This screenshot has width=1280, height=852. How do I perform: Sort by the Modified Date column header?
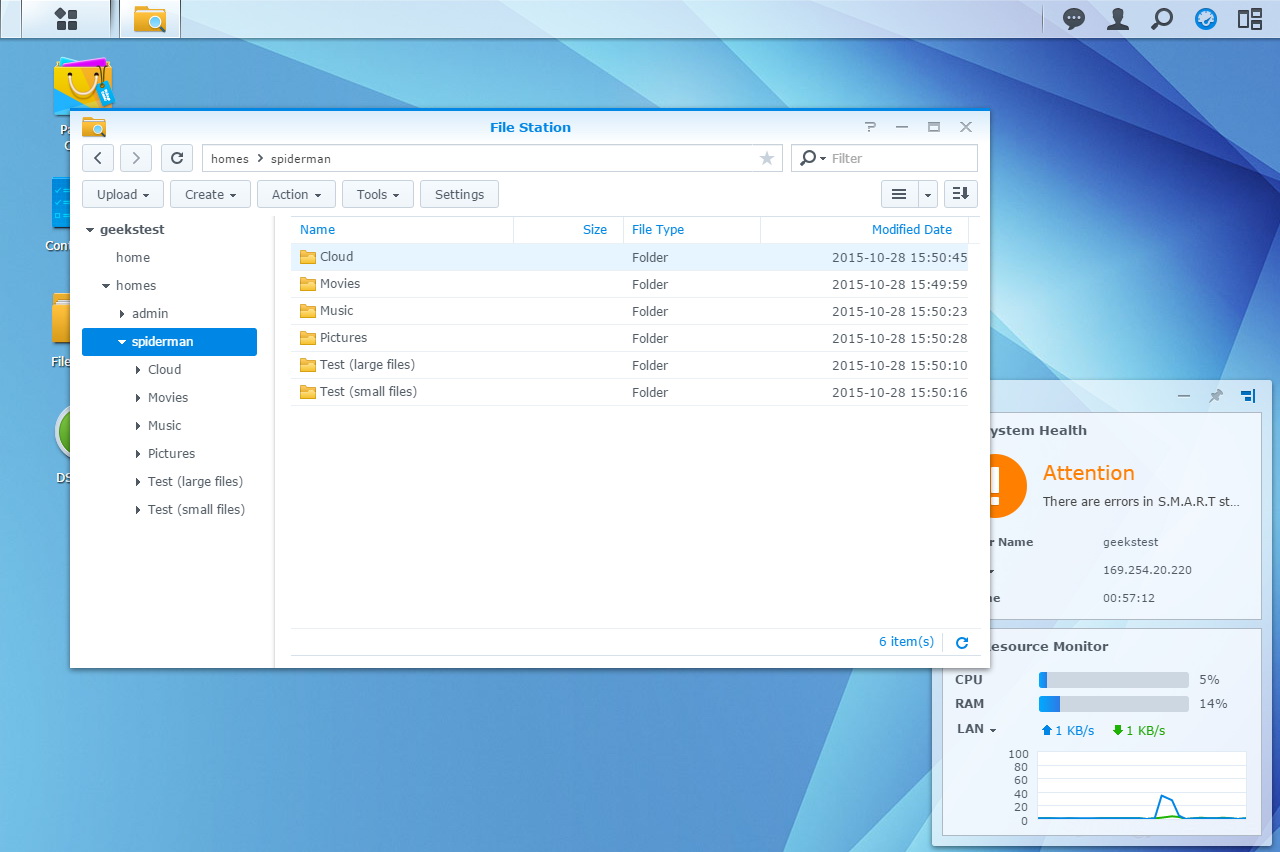pyautogui.click(x=911, y=230)
